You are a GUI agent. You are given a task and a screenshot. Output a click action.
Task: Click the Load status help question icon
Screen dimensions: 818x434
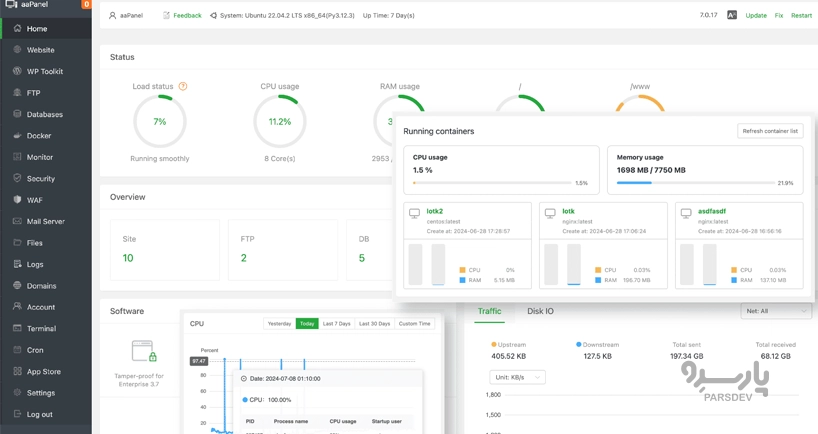(x=183, y=87)
